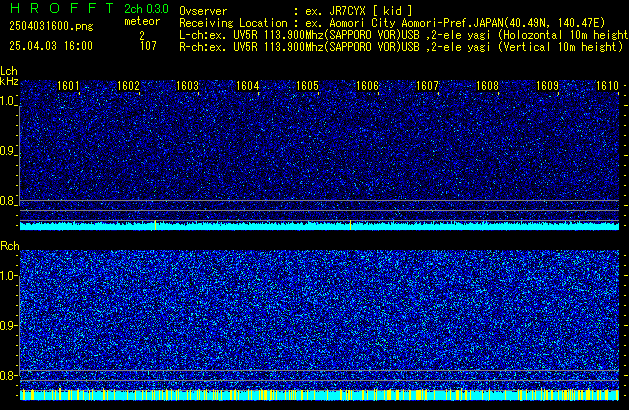Click the 'Rch' channel label
Image resolution: width=629 pixels, height=410 pixels.
[10, 246]
